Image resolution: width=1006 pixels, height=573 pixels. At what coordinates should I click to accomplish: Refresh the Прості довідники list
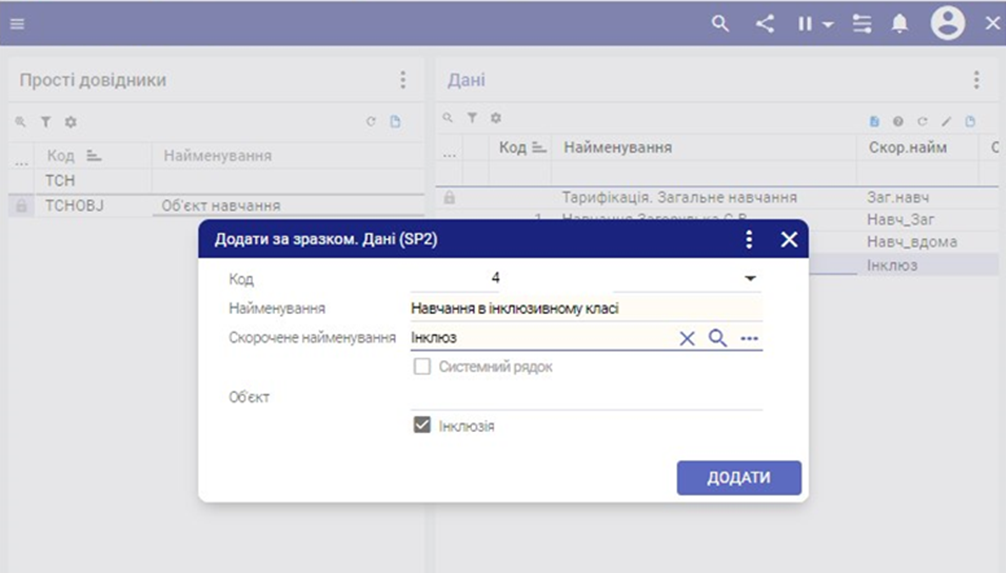(x=371, y=122)
